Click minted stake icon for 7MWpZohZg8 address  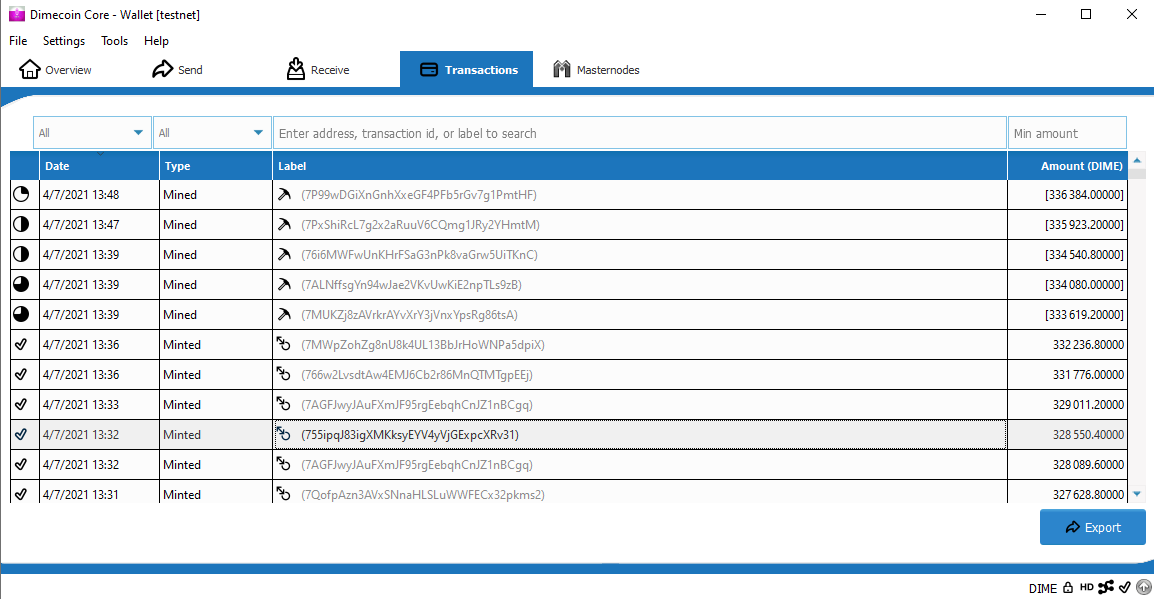[x=283, y=344]
